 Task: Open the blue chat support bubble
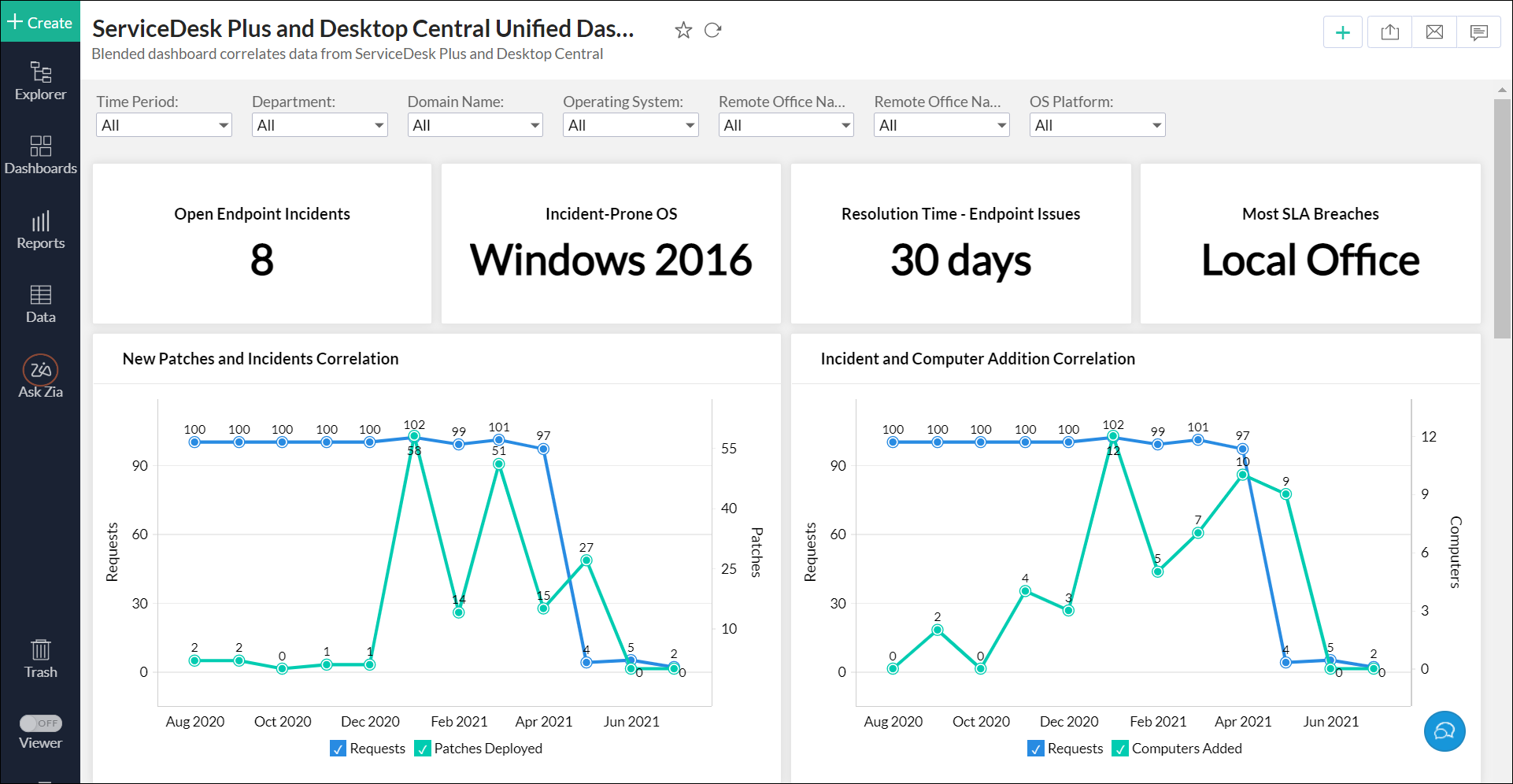(x=1444, y=731)
